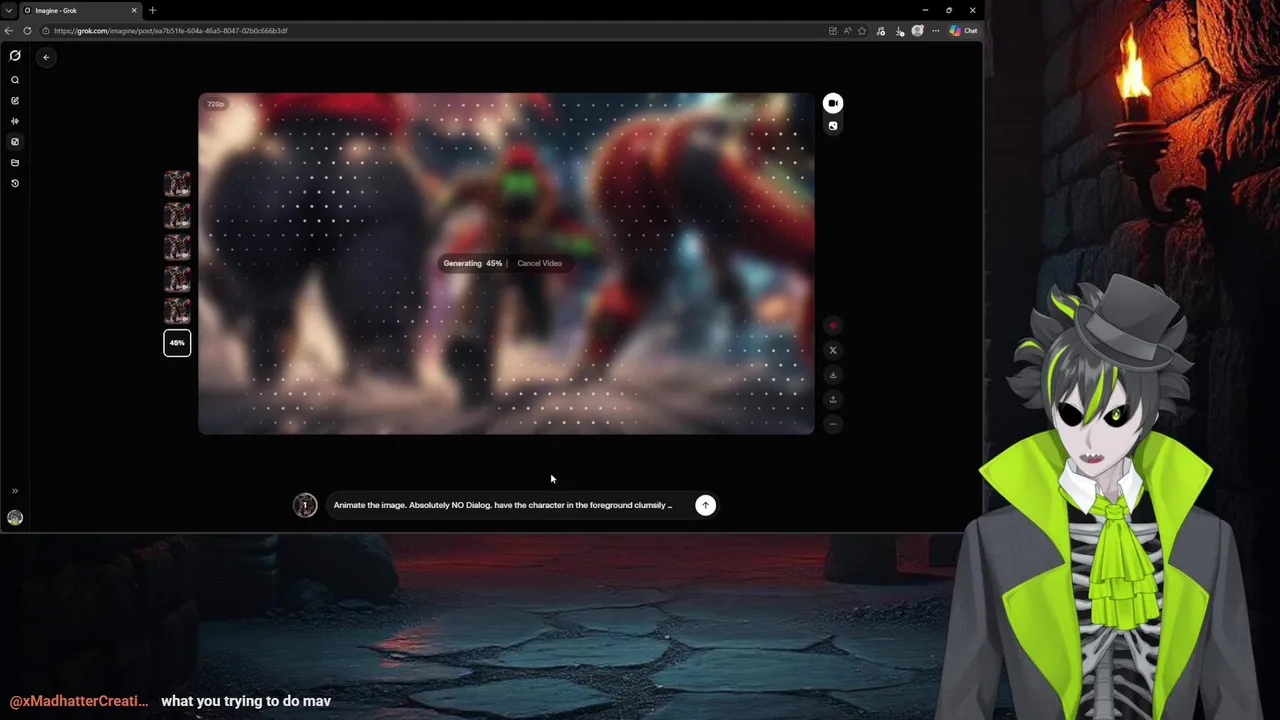This screenshot has height=720, width=1280.
Task: Open more options below the share icon
Action: 833,424
